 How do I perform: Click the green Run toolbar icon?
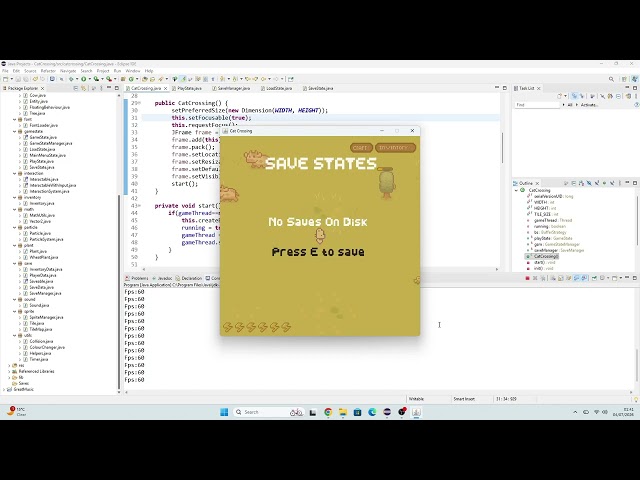[x=84, y=79]
